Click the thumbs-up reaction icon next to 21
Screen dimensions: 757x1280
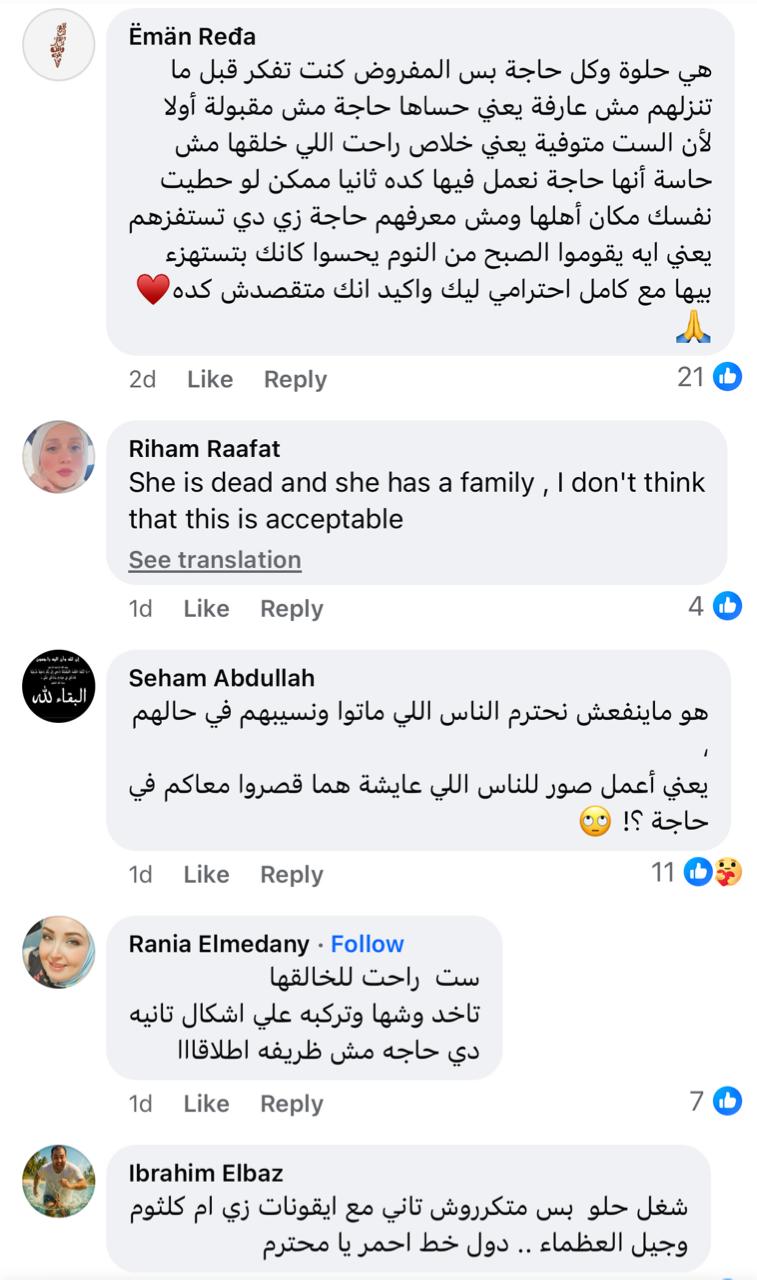(x=727, y=378)
